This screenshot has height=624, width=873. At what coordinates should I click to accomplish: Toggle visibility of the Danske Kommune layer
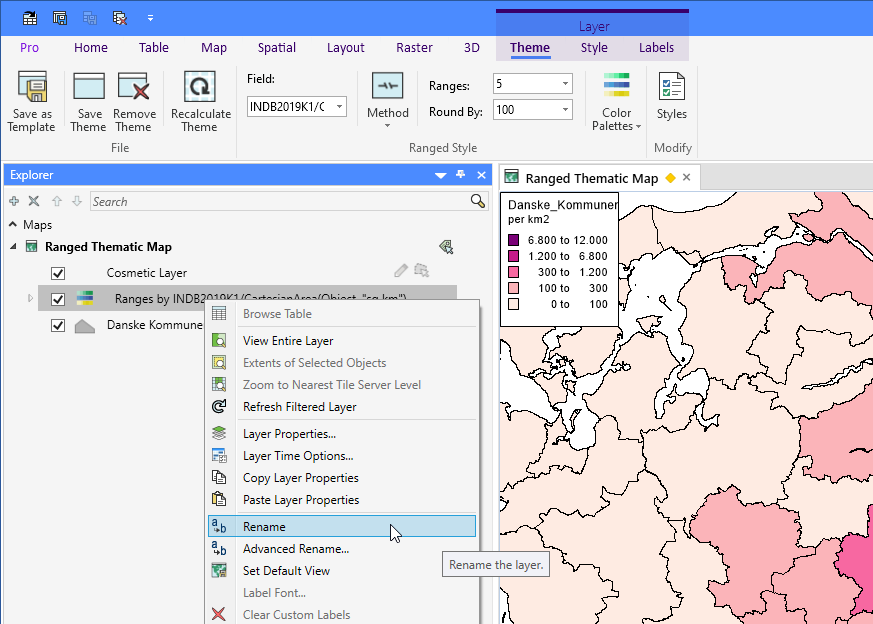coord(58,324)
